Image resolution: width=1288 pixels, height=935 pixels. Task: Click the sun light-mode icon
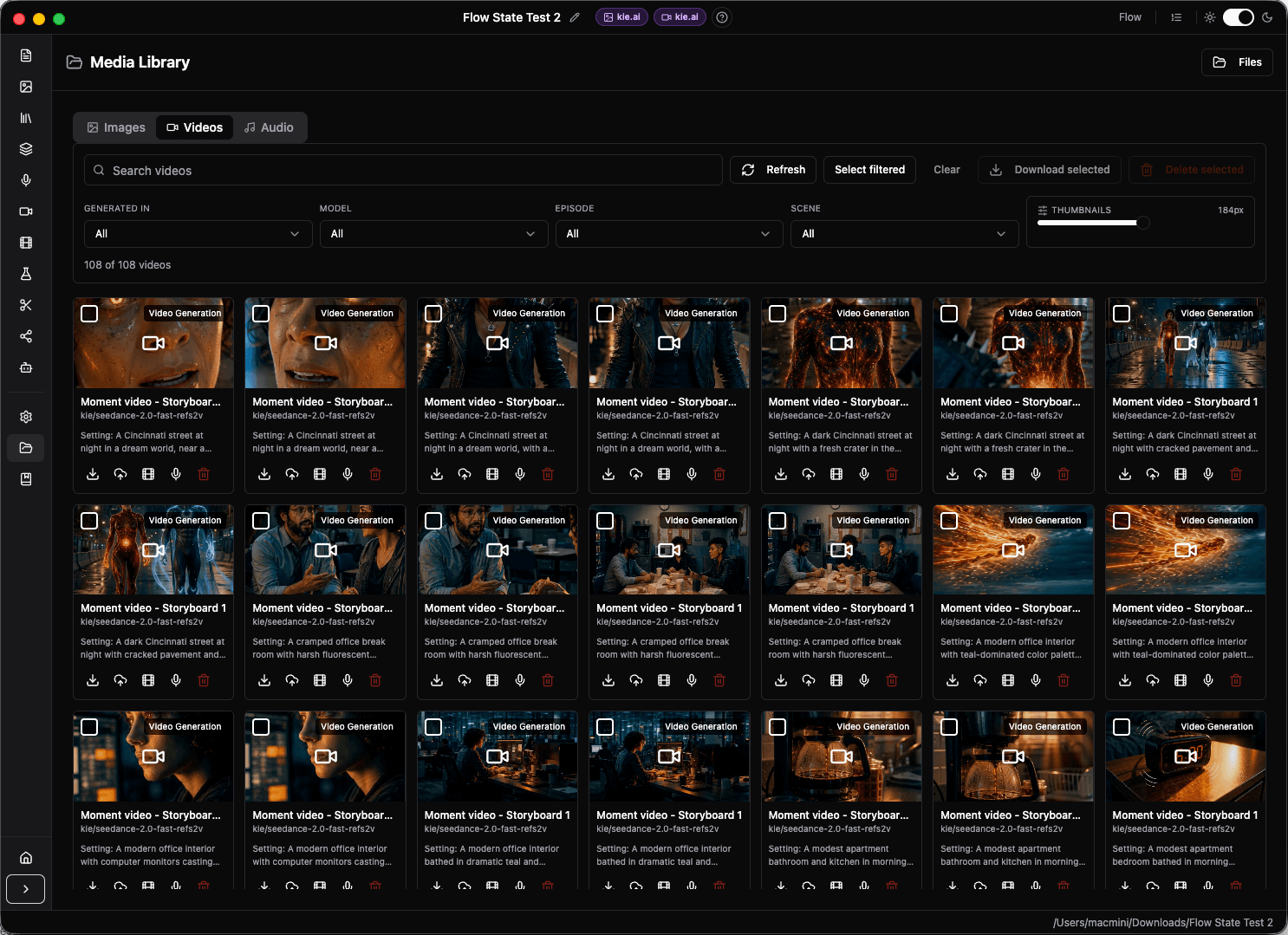click(1210, 17)
